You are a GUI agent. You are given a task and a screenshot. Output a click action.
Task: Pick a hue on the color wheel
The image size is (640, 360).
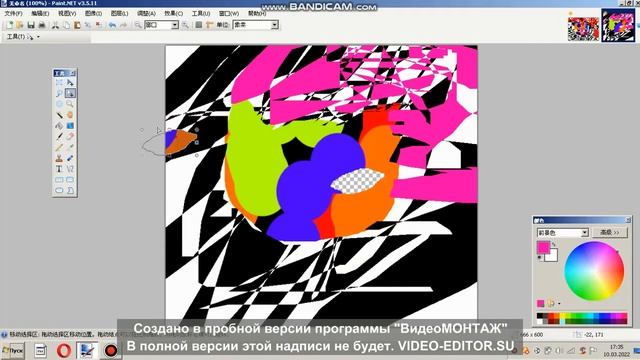pos(594,271)
